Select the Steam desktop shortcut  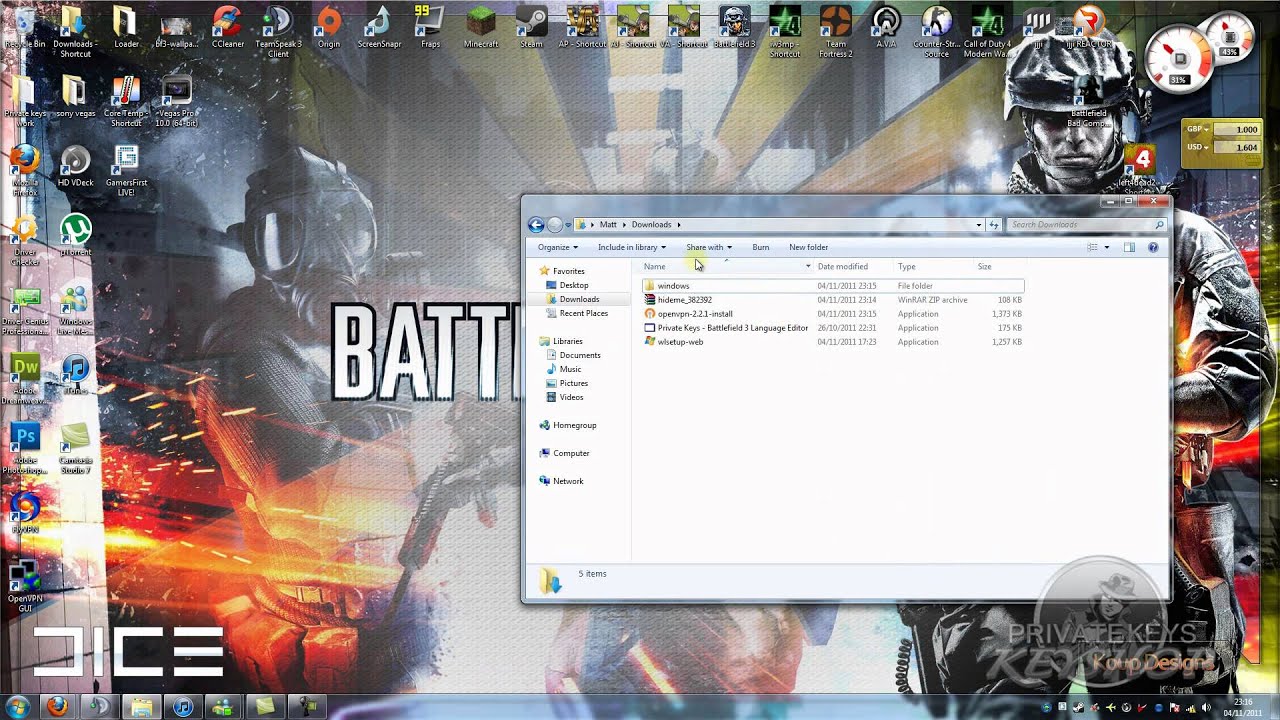tap(531, 27)
